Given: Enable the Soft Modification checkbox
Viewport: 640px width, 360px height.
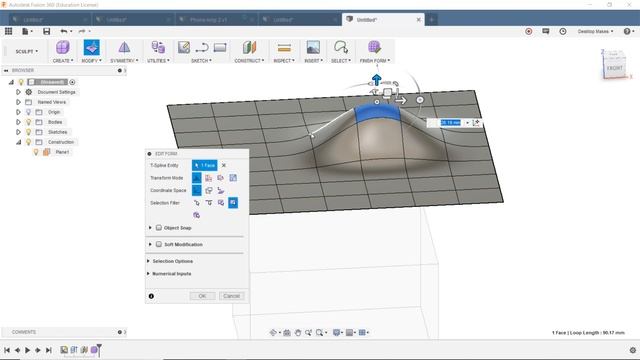Looking at the screenshot, I should click(x=159, y=244).
